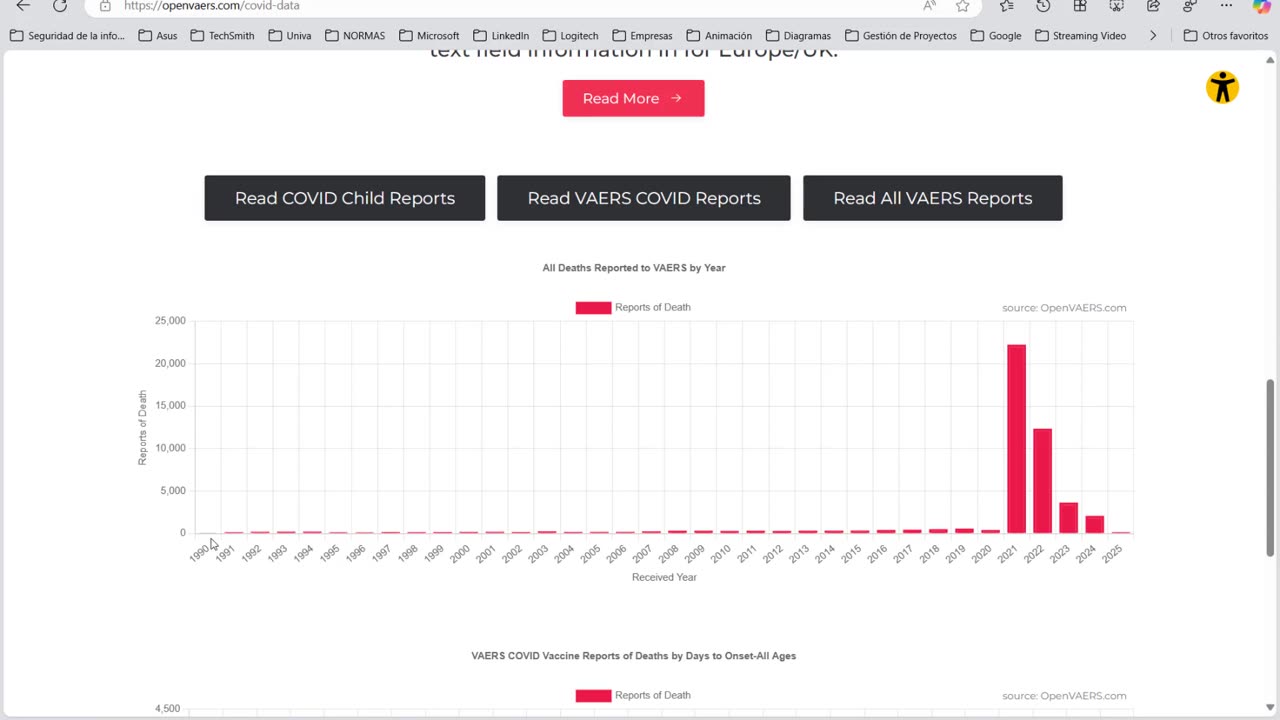Viewport: 1280px width, 720px height.
Task: Add page to favorites with star icon
Action: click(963, 6)
